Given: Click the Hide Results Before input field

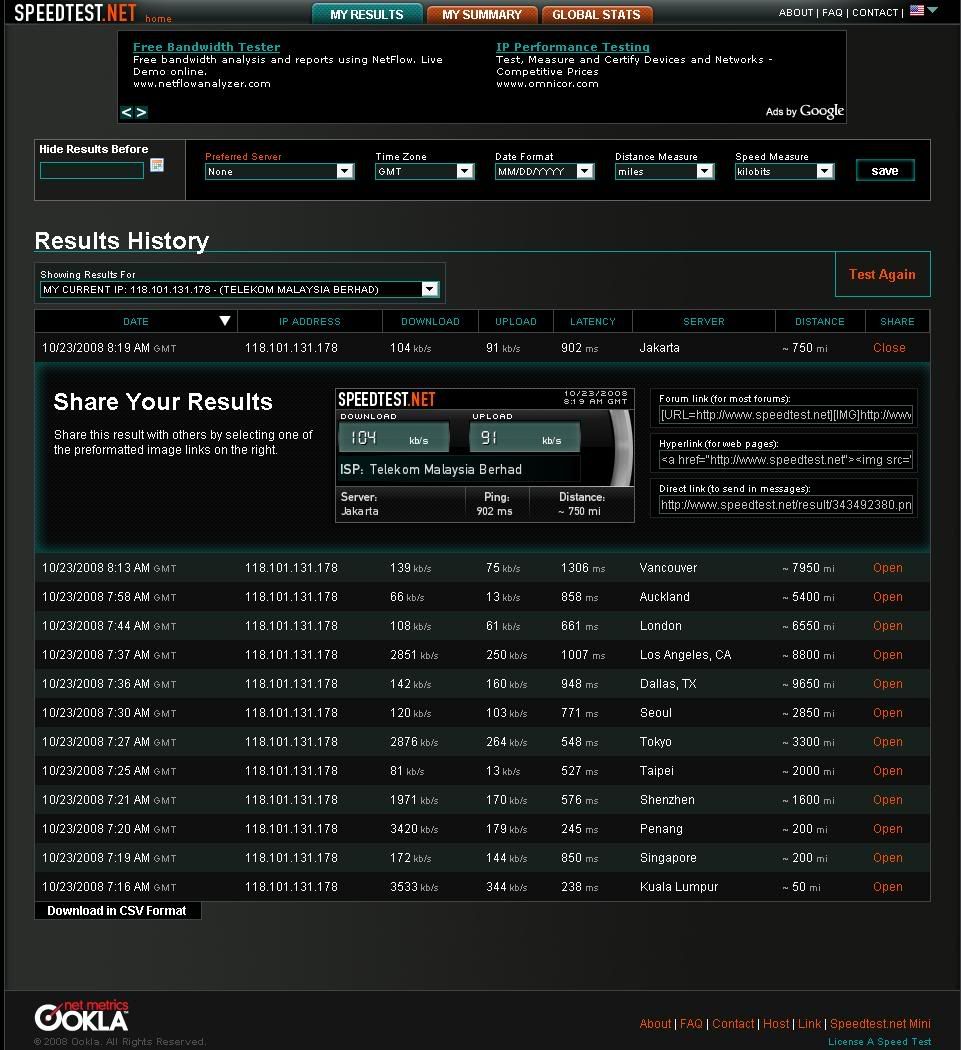Looking at the screenshot, I should click(x=91, y=170).
